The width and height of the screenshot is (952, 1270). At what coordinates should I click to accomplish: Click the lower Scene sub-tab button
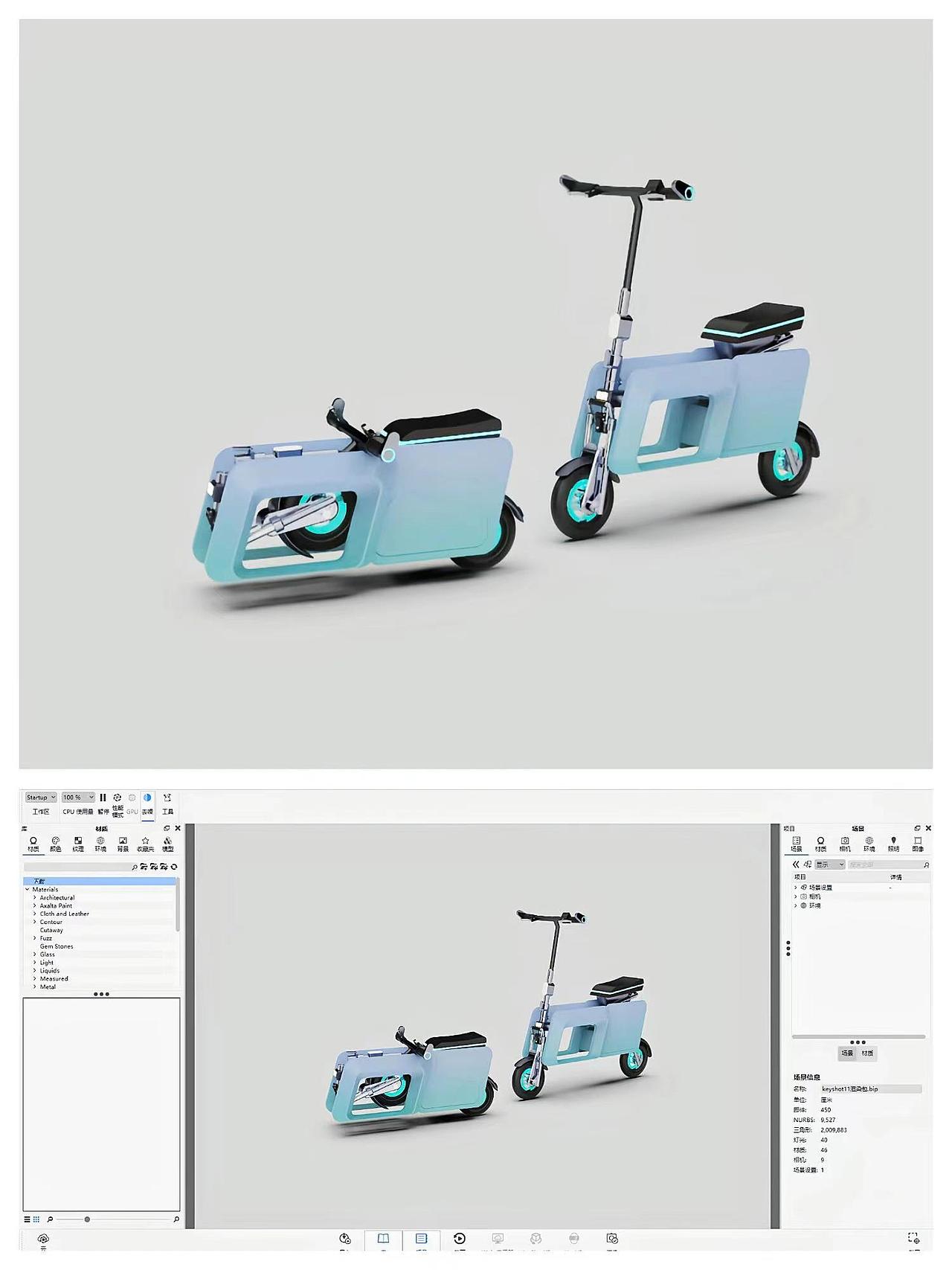click(x=847, y=1053)
